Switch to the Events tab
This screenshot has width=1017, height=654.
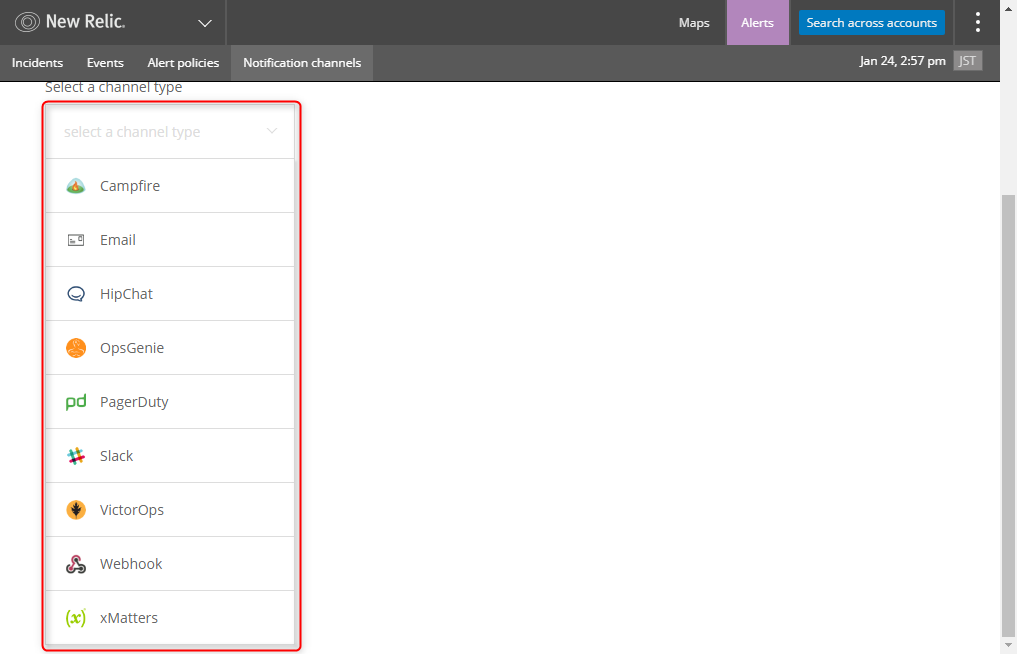coord(105,63)
